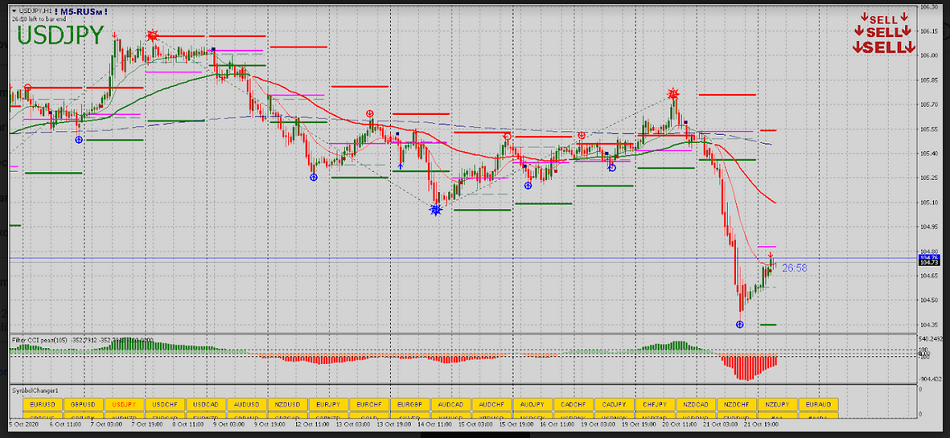Viewport: 950px width, 438px height.
Task: Select the EURAUD symbol button
Action: (817, 404)
